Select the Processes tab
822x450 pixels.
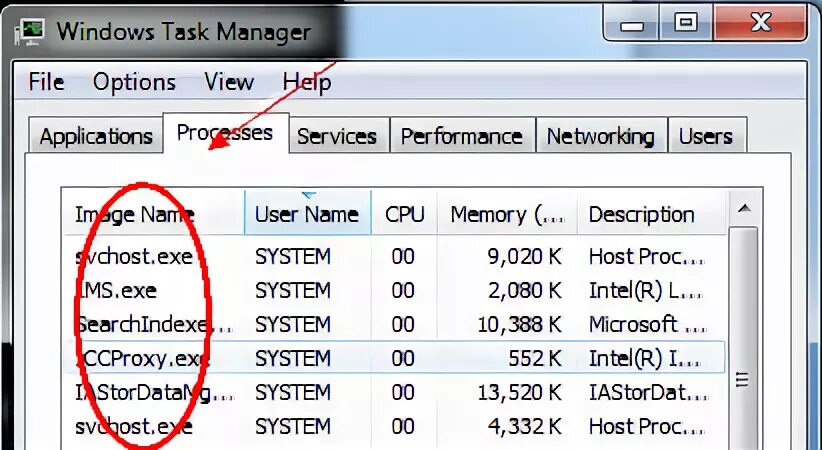(x=225, y=133)
